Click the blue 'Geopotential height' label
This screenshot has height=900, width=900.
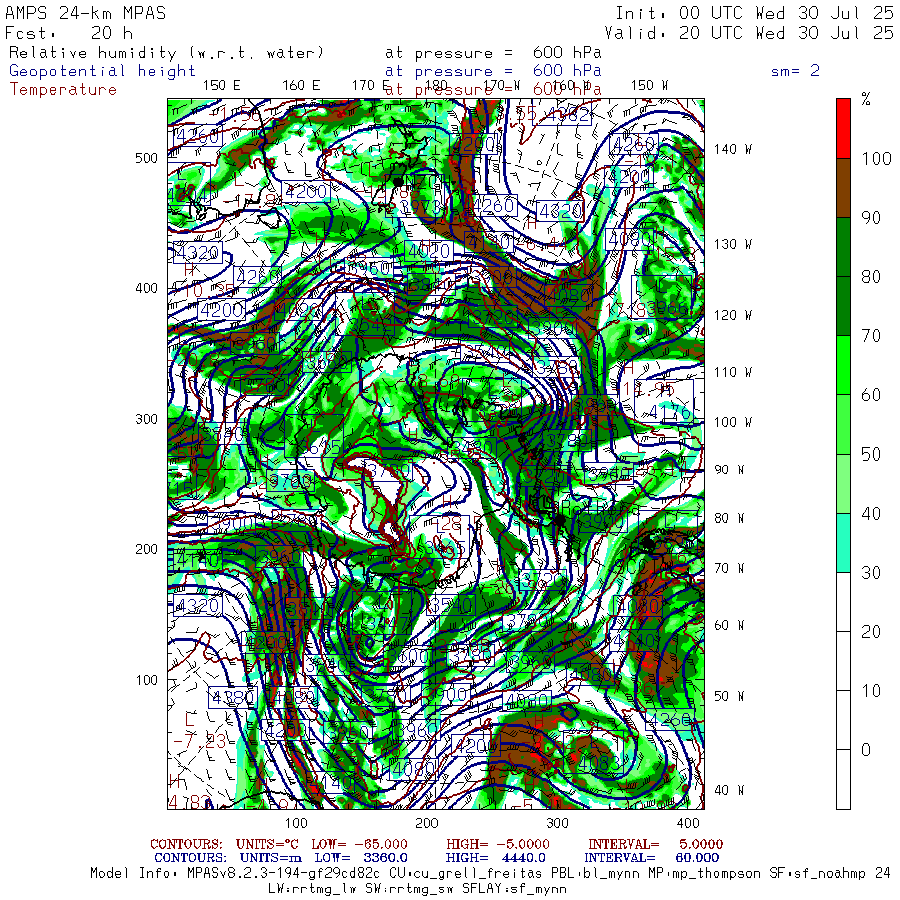point(102,71)
